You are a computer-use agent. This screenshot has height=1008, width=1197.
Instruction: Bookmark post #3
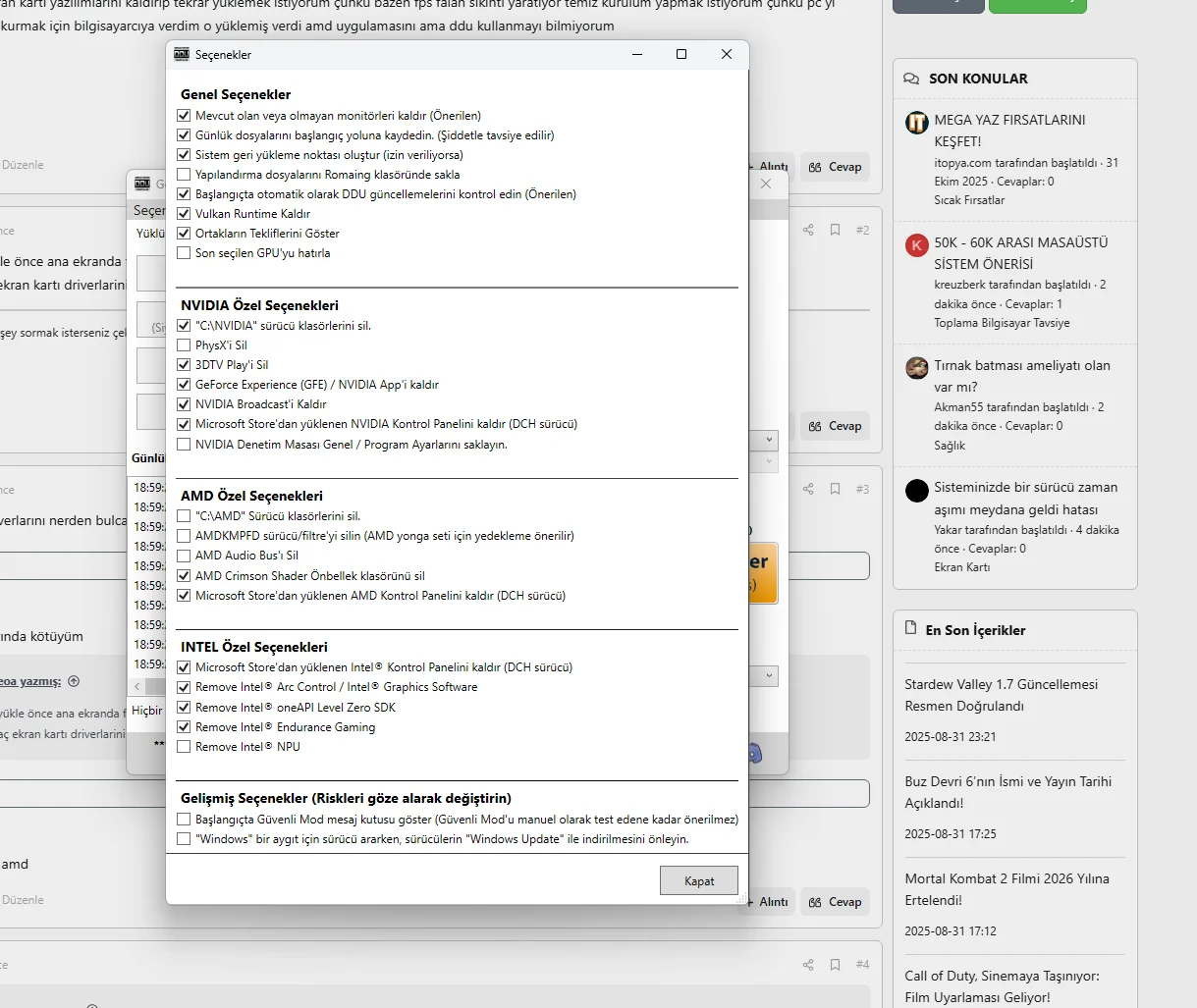[x=835, y=489]
